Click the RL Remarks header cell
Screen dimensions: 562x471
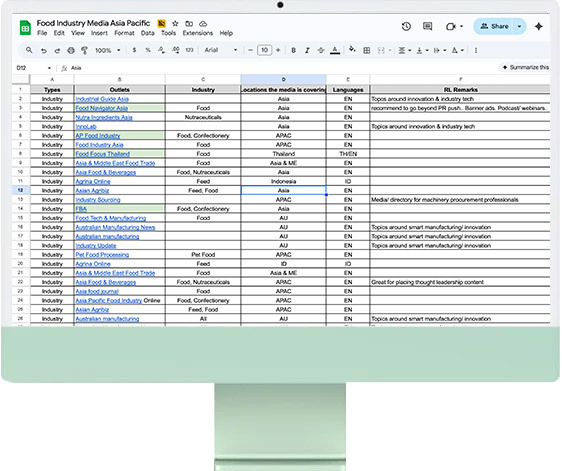(461, 90)
